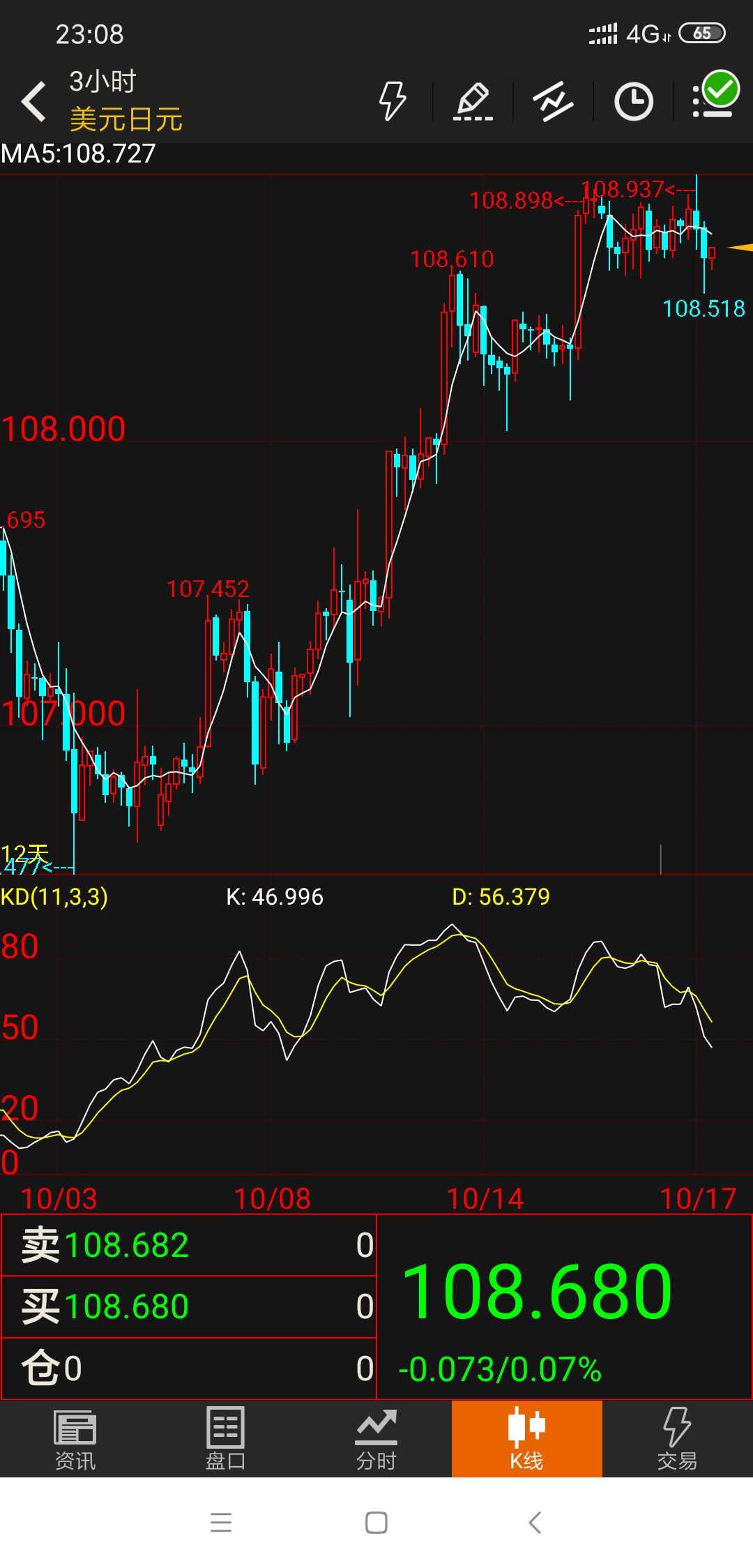Screen dimensions: 753x1568
Task: Tap the 3小时 period label
Action: point(103,82)
